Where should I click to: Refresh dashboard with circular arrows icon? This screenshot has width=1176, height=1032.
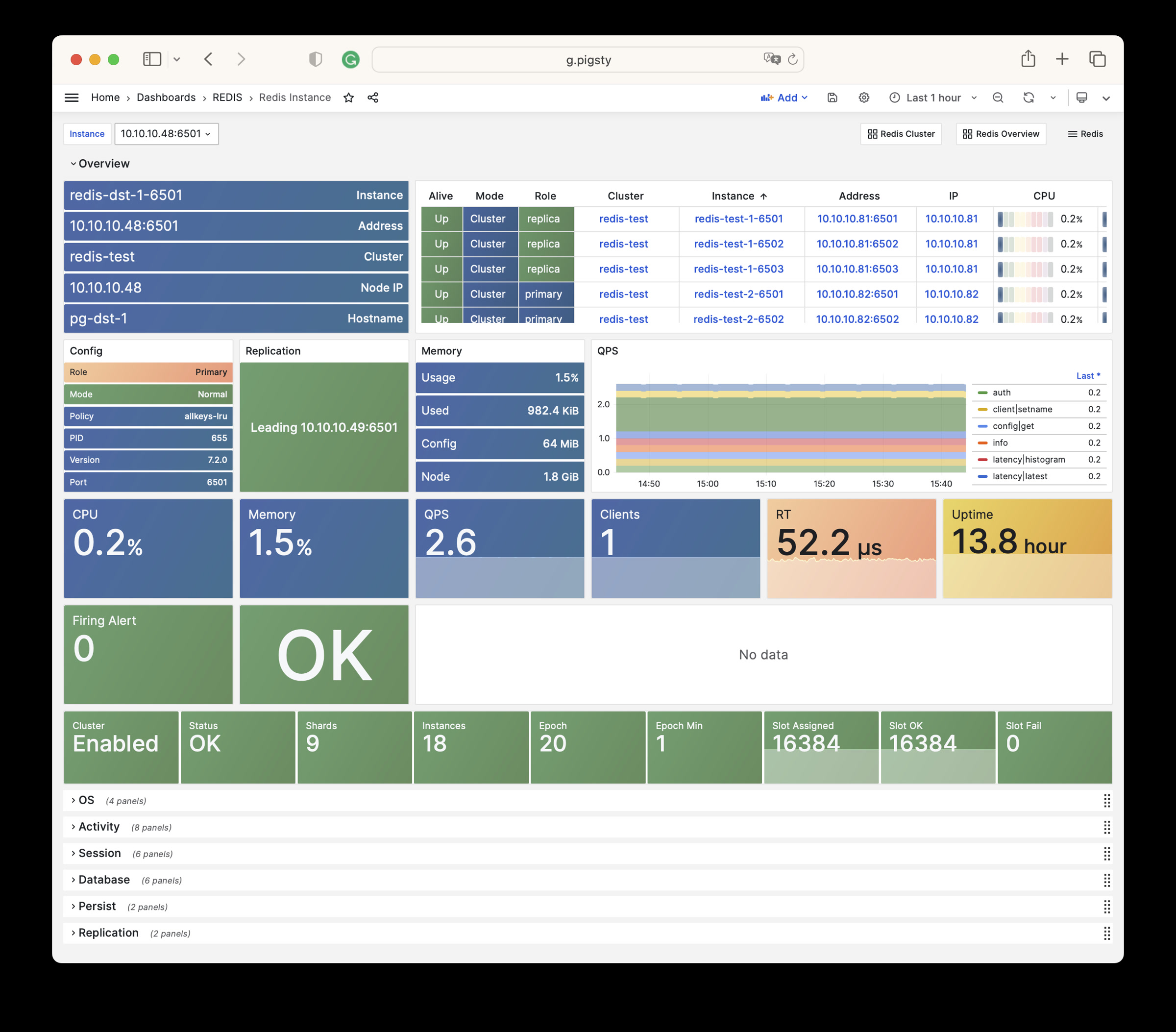pos(1028,98)
